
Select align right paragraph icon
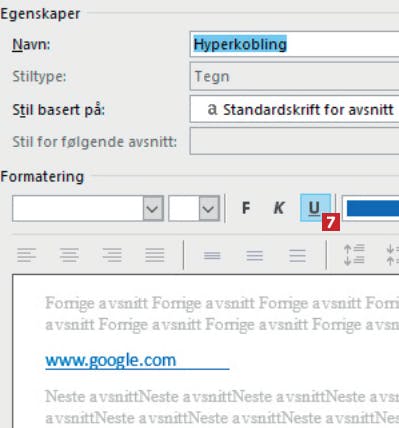[112, 255]
